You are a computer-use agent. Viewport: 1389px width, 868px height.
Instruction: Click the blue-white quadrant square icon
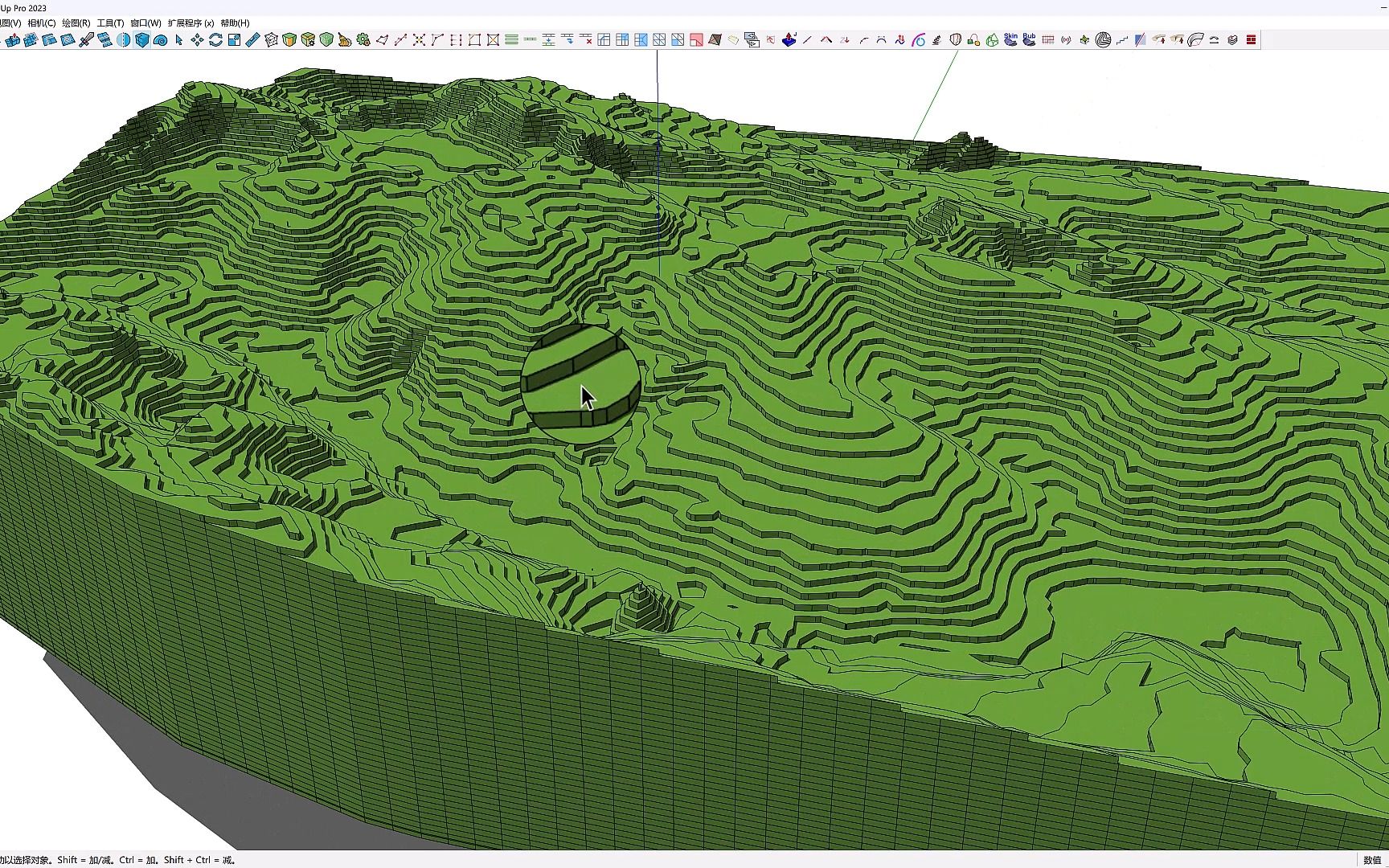click(234, 39)
